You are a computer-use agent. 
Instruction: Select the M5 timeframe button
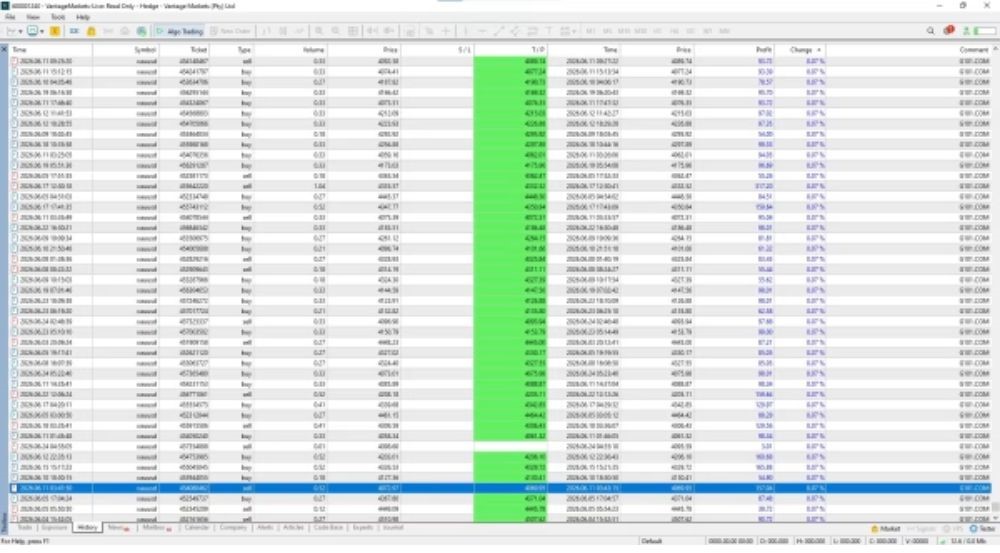607,31
